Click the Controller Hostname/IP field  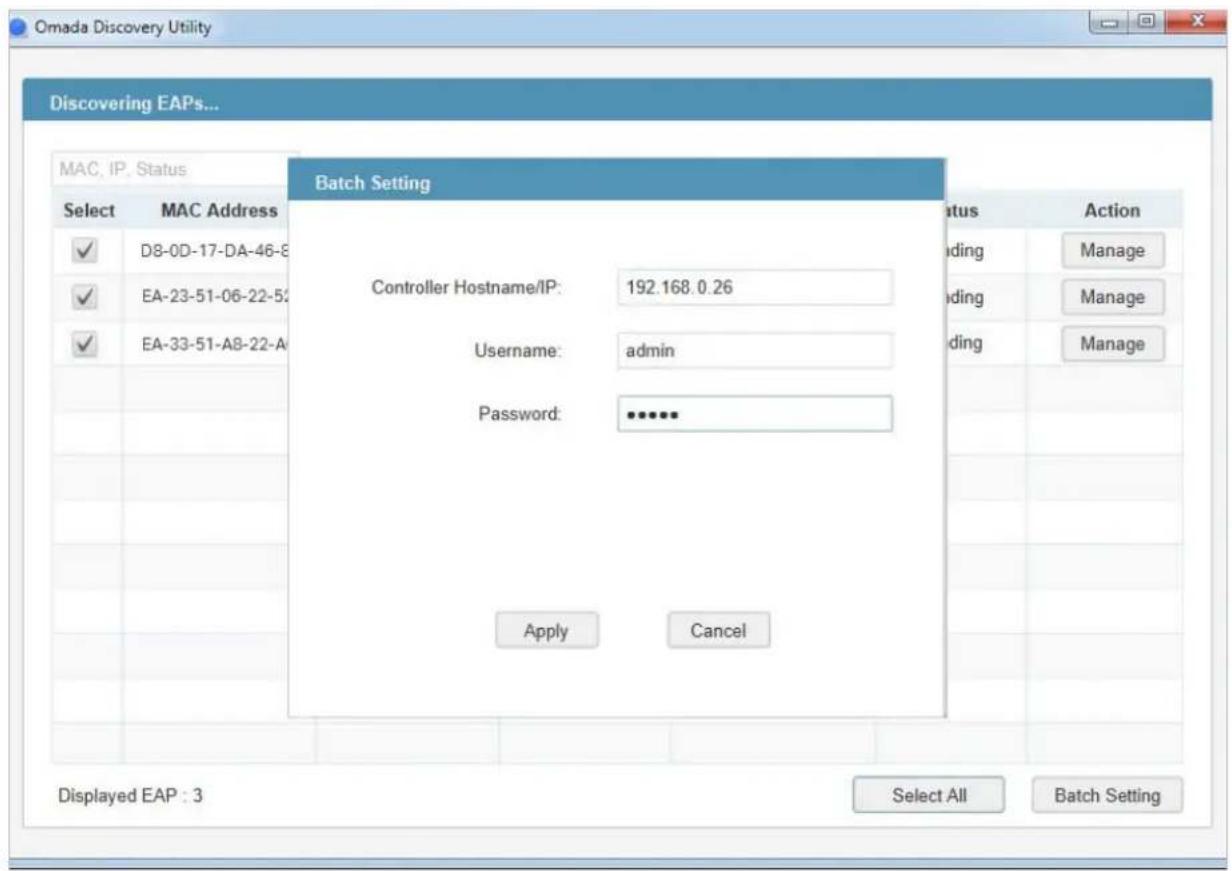pos(754,288)
